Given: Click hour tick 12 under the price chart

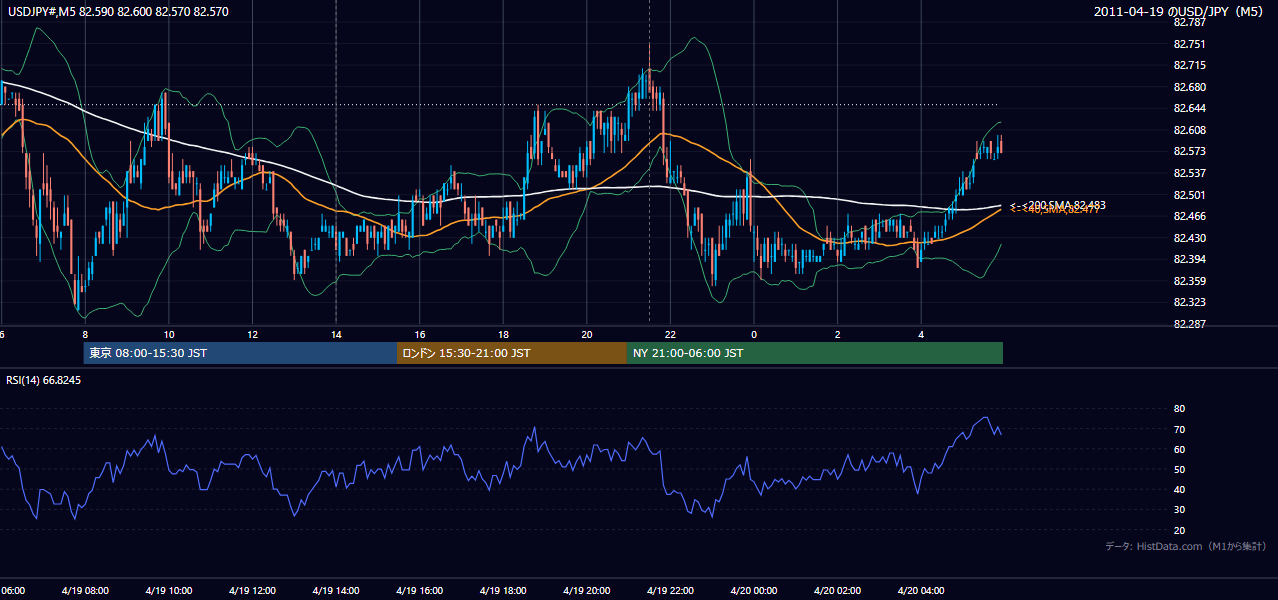Looking at the screenshot, I should [252, 334].
